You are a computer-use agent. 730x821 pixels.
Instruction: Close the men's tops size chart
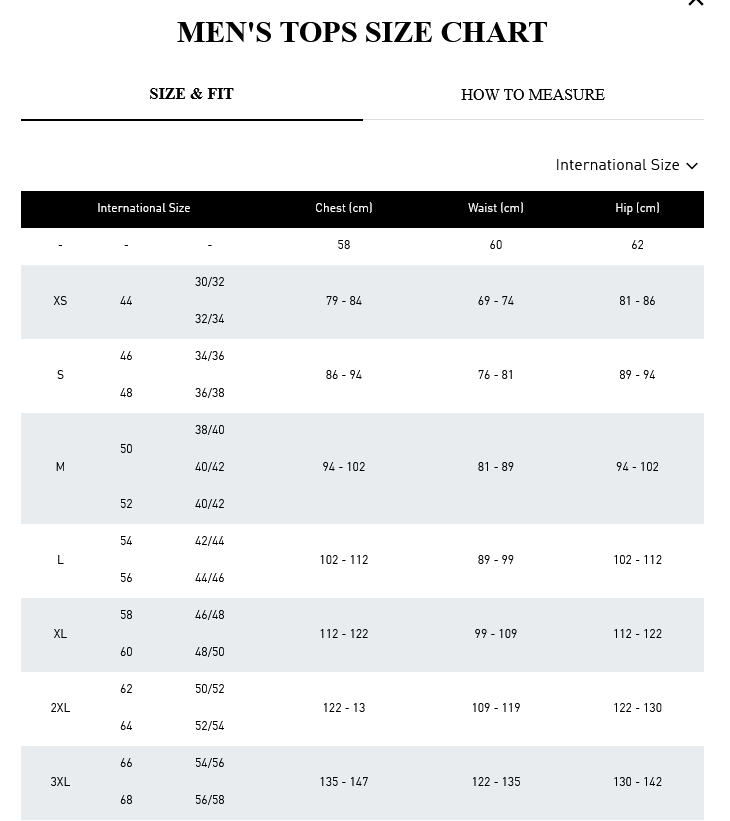[x=696, y=3]
